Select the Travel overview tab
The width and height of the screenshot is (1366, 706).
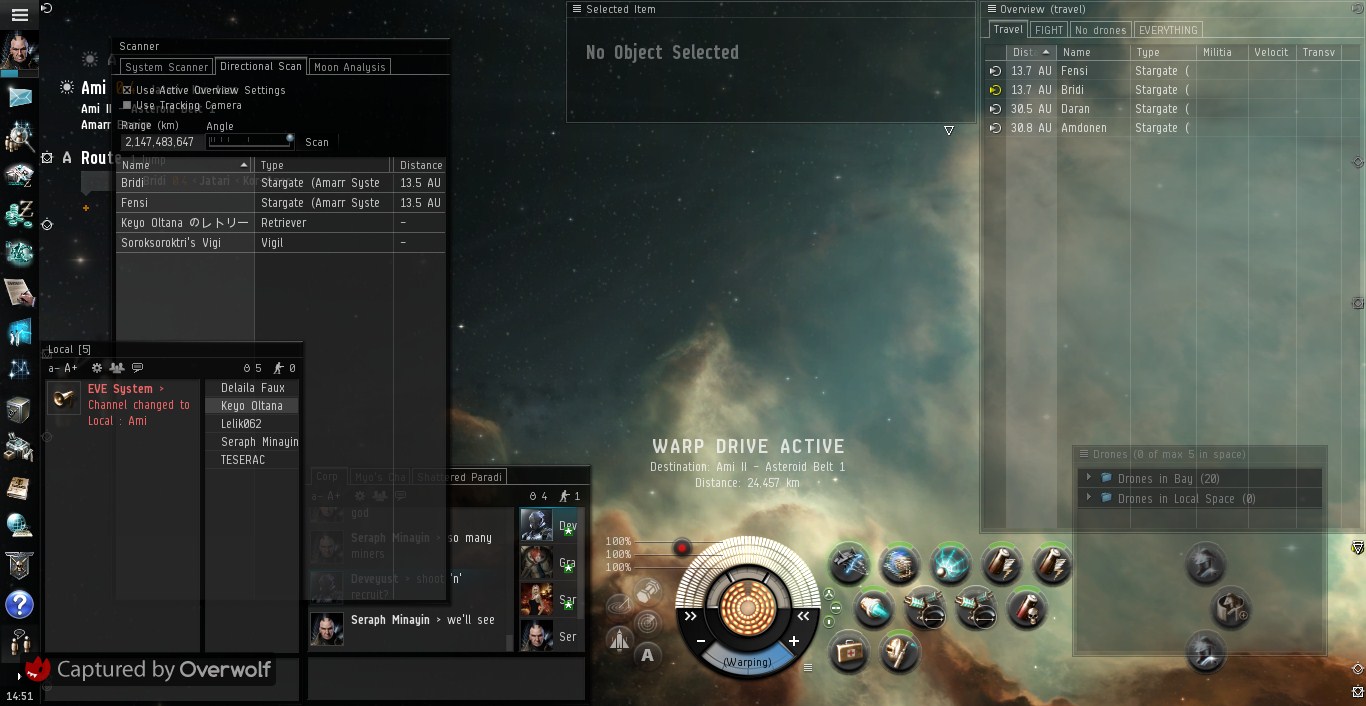pos(1008,30)
